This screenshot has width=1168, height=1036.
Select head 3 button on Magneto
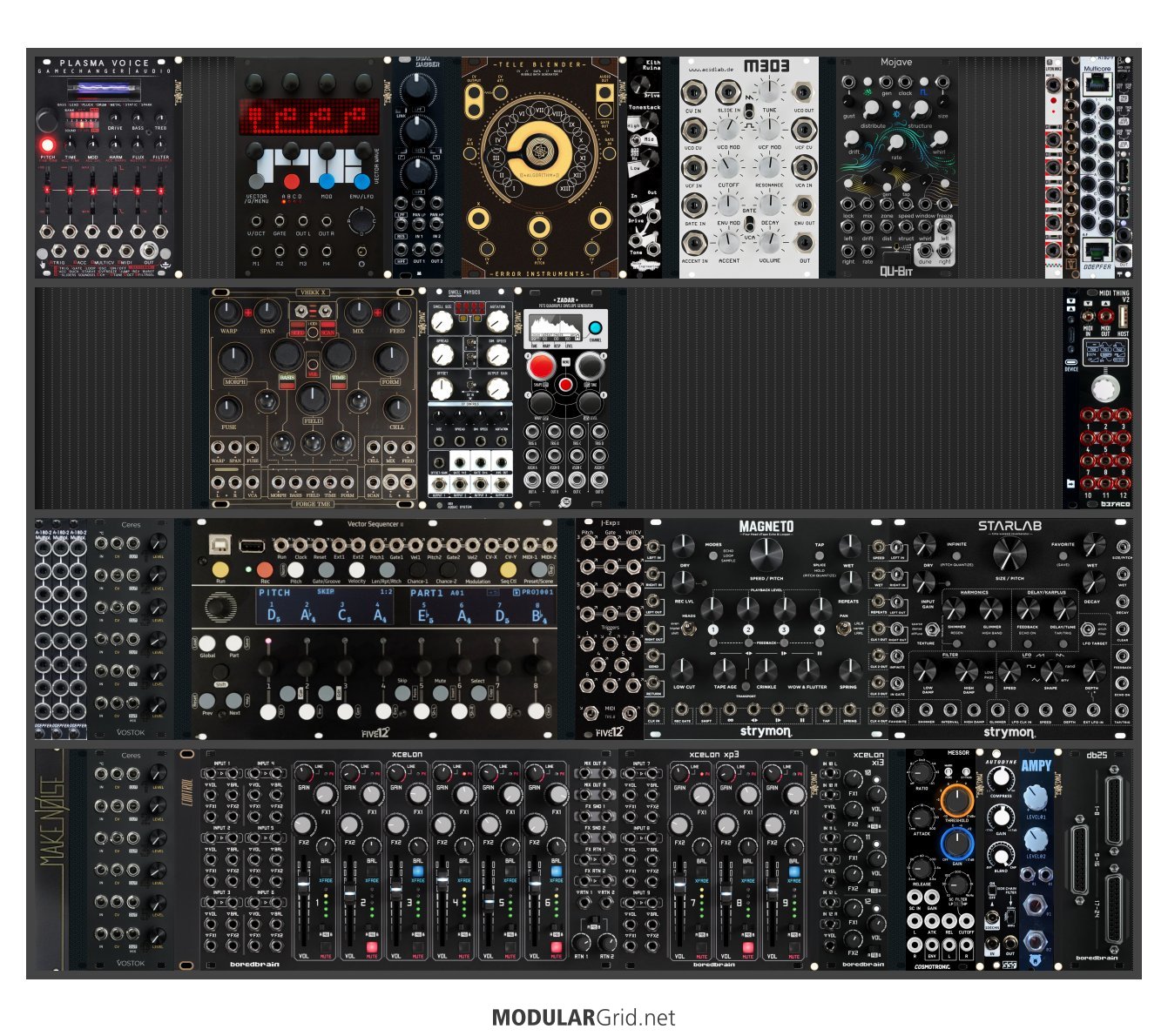tap(784, 629)
